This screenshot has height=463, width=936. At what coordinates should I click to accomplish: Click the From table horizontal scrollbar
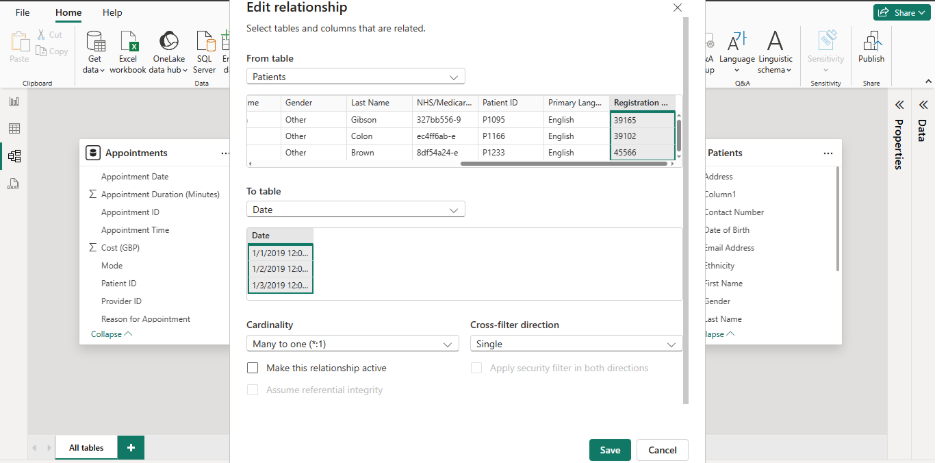[x=563, y=163]
